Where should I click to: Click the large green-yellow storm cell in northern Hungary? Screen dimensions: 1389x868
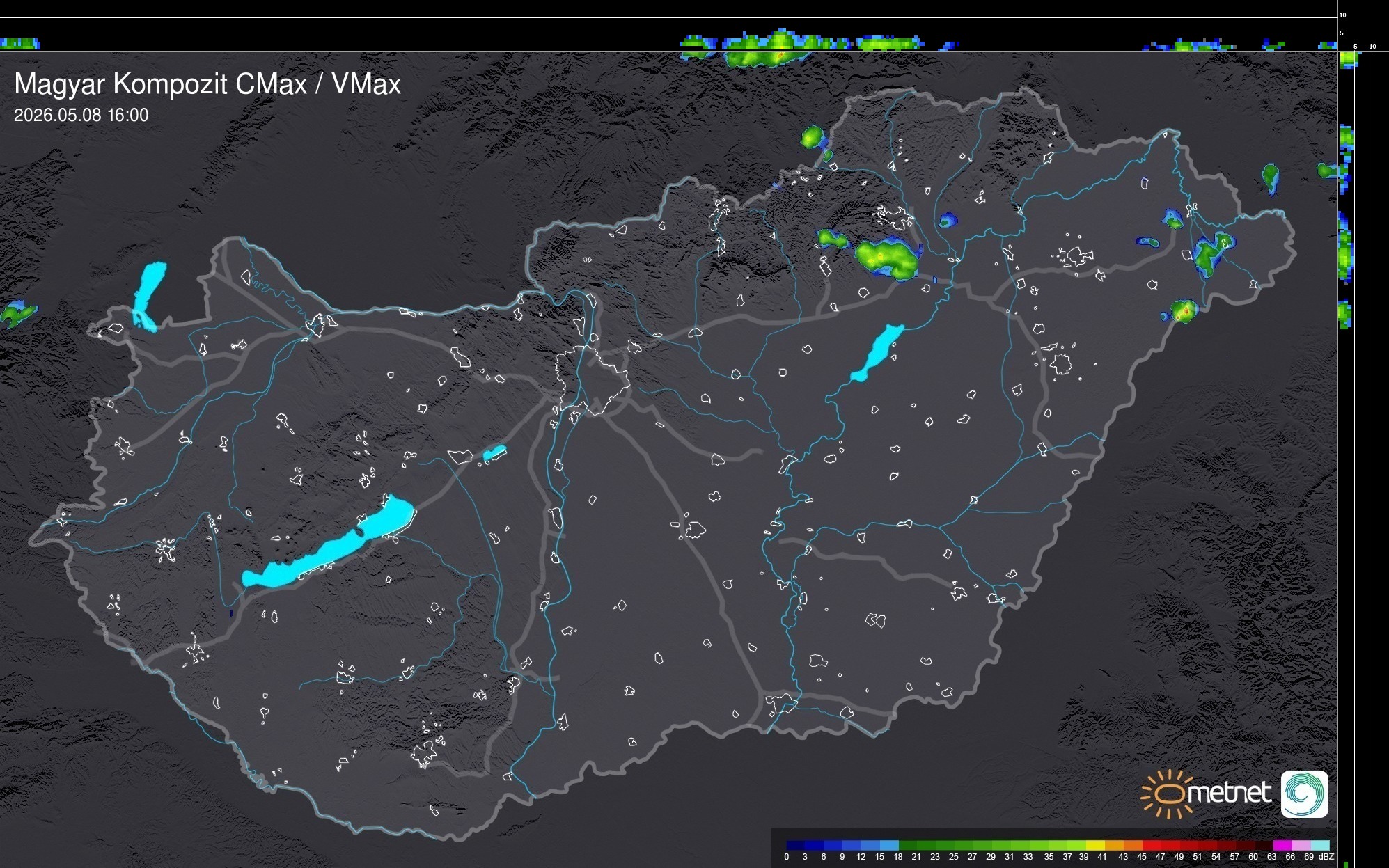[x=887, y=258]
